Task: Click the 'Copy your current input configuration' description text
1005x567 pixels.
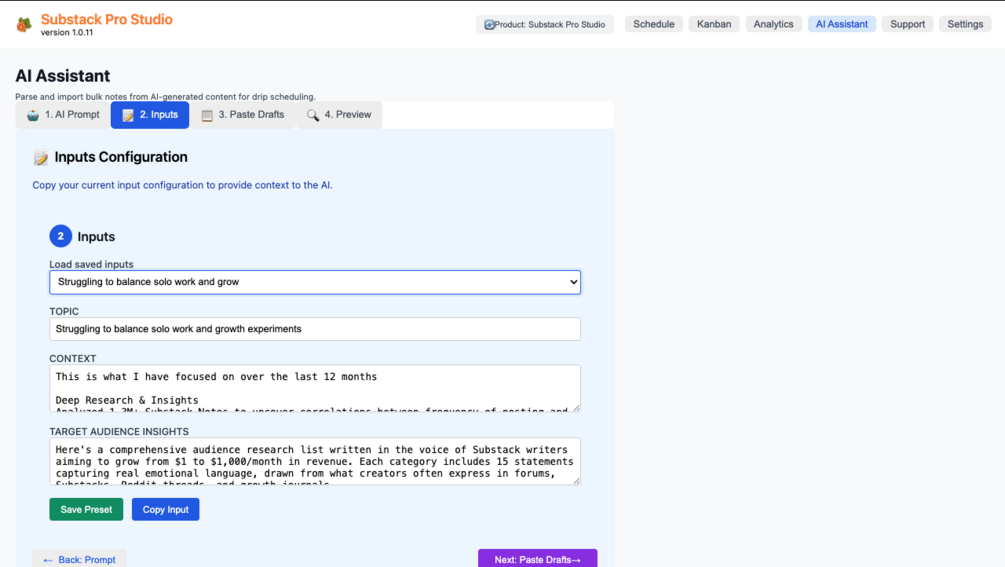Action: (x=182, y=185)
